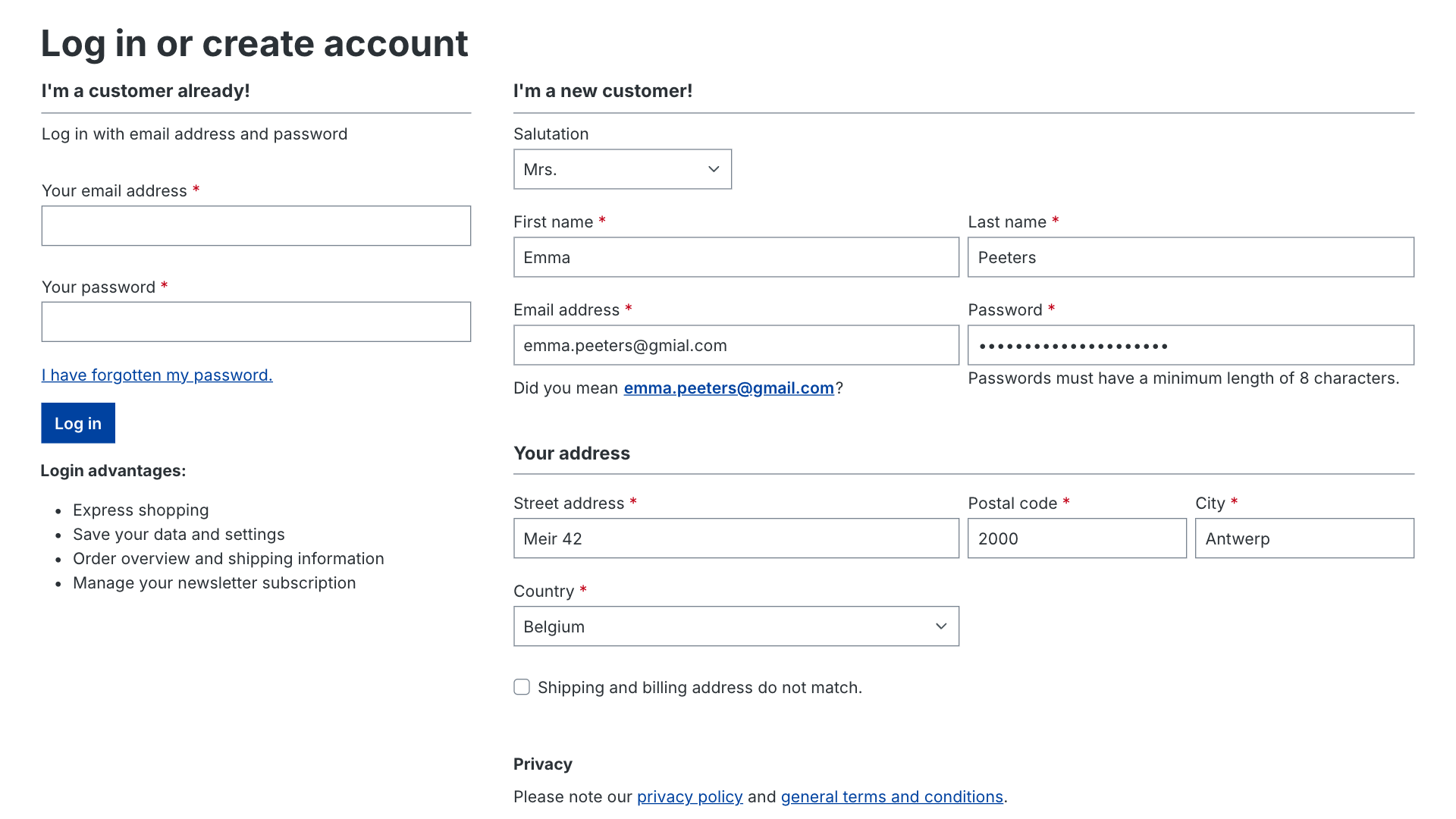1456x819 pixels.
Task: Click the new customer Password field
Action: pyautogui.click(x=1191, y=345)
